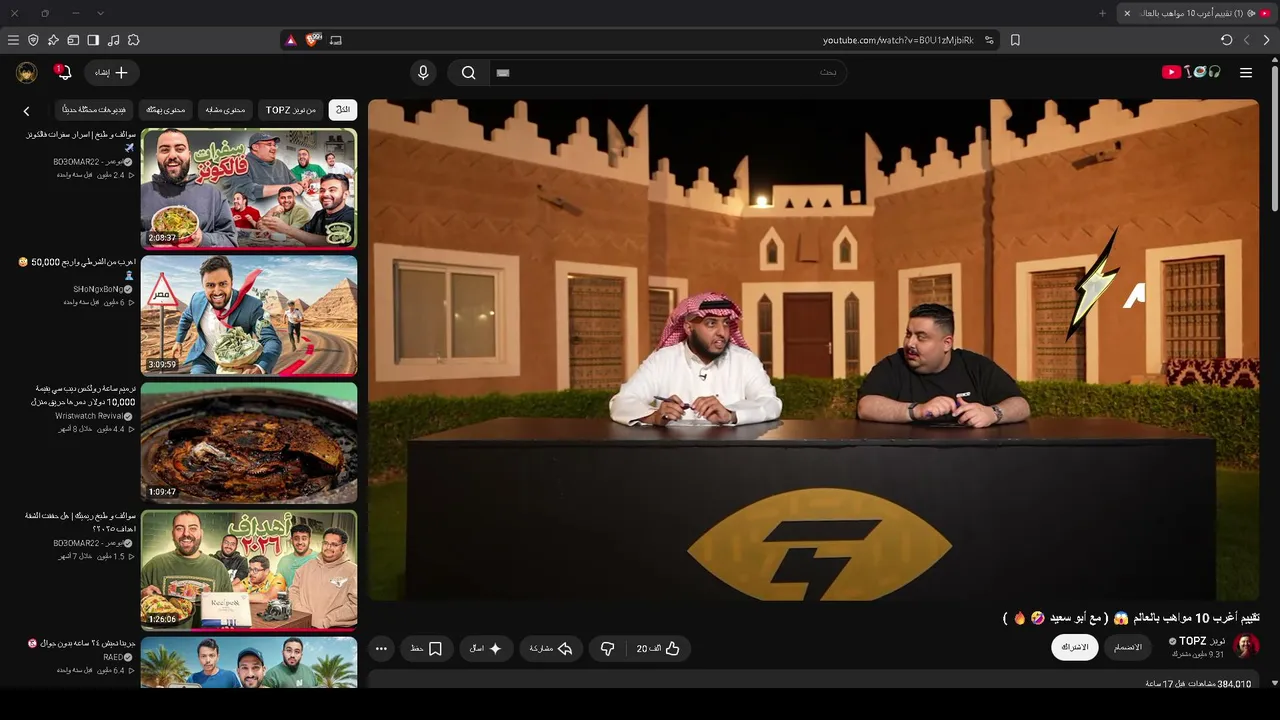Toggle the browser sidebar panel

pos(93,40)
